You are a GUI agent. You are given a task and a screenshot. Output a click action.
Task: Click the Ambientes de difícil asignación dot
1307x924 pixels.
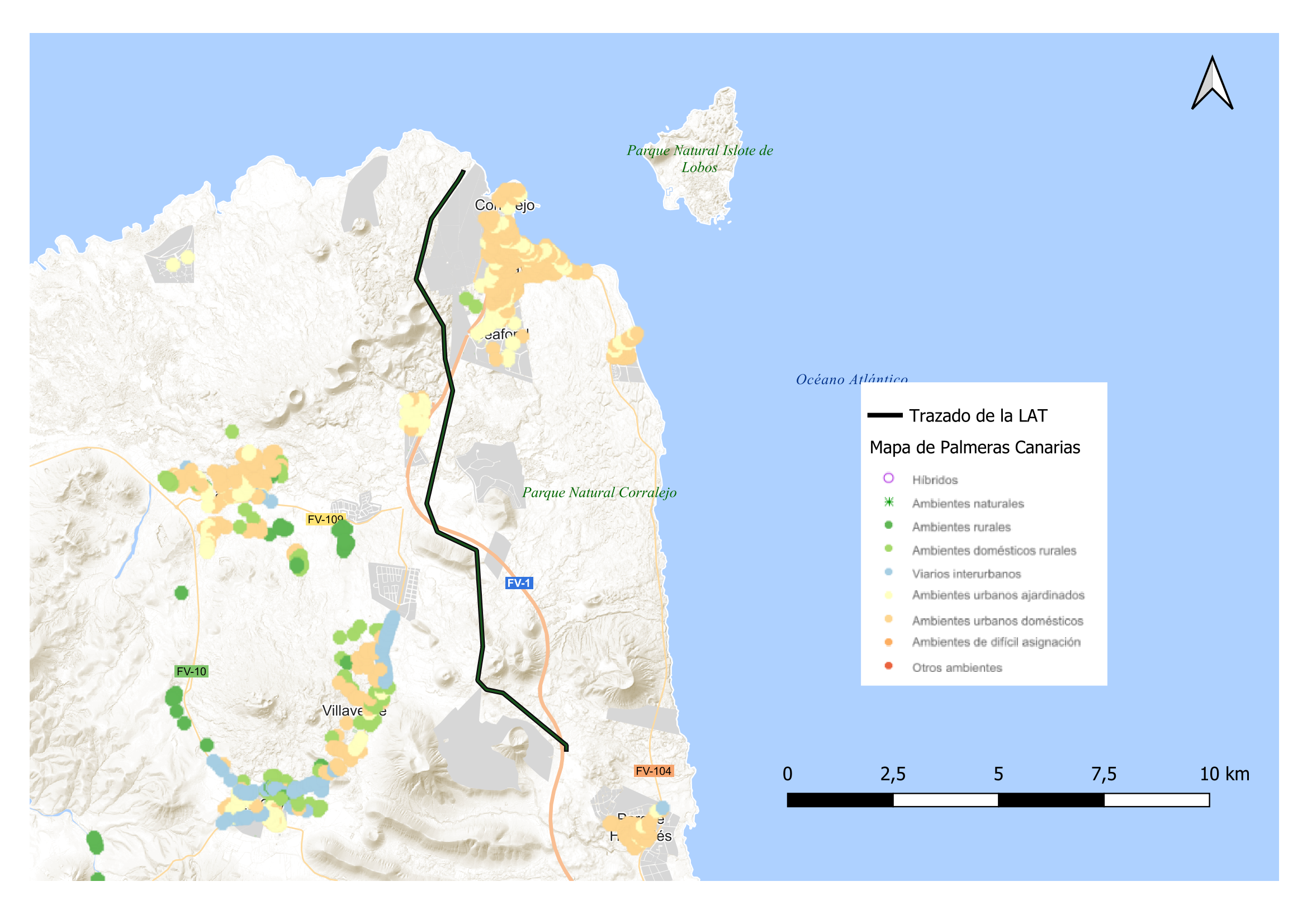888,642
